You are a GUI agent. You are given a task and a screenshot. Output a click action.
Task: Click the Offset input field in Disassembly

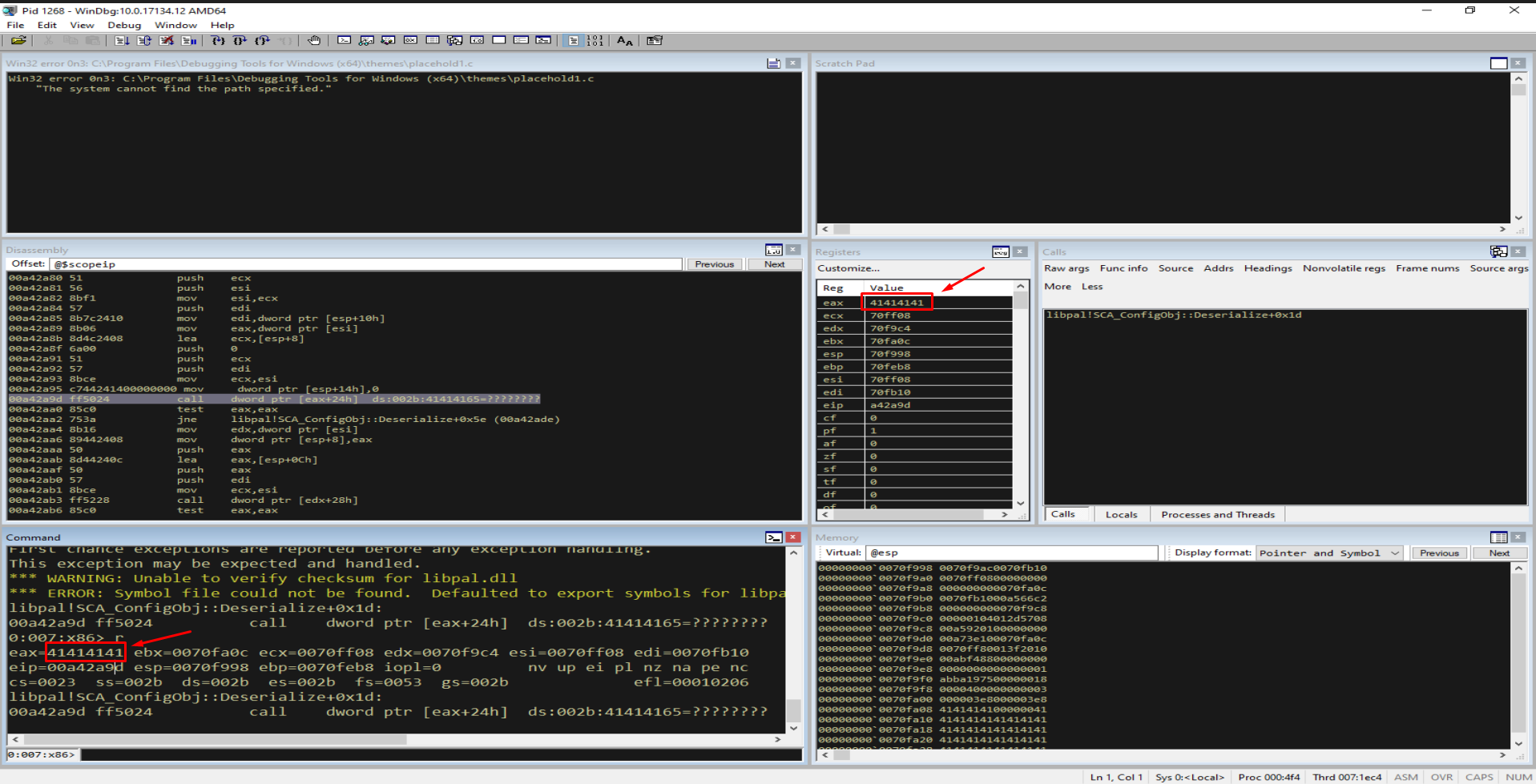tap(365, 264)
